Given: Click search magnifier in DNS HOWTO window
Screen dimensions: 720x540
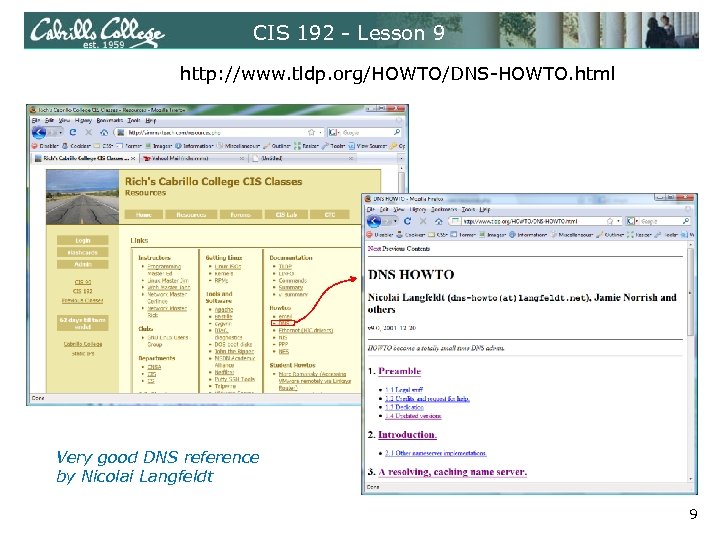Looking at the screenshot, I should [686, 221].
